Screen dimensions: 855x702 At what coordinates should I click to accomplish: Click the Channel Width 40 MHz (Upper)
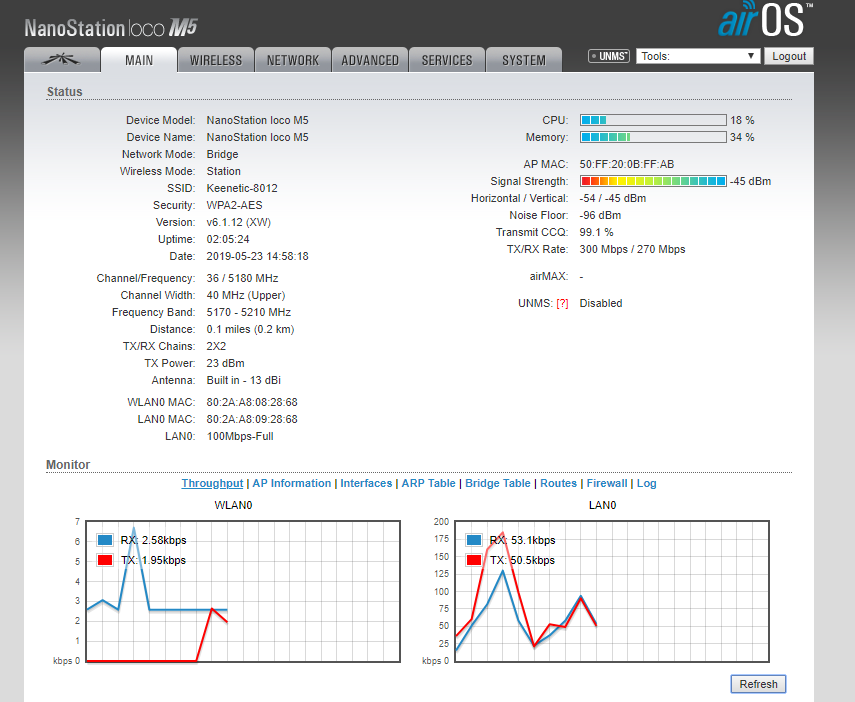[246, 295]
